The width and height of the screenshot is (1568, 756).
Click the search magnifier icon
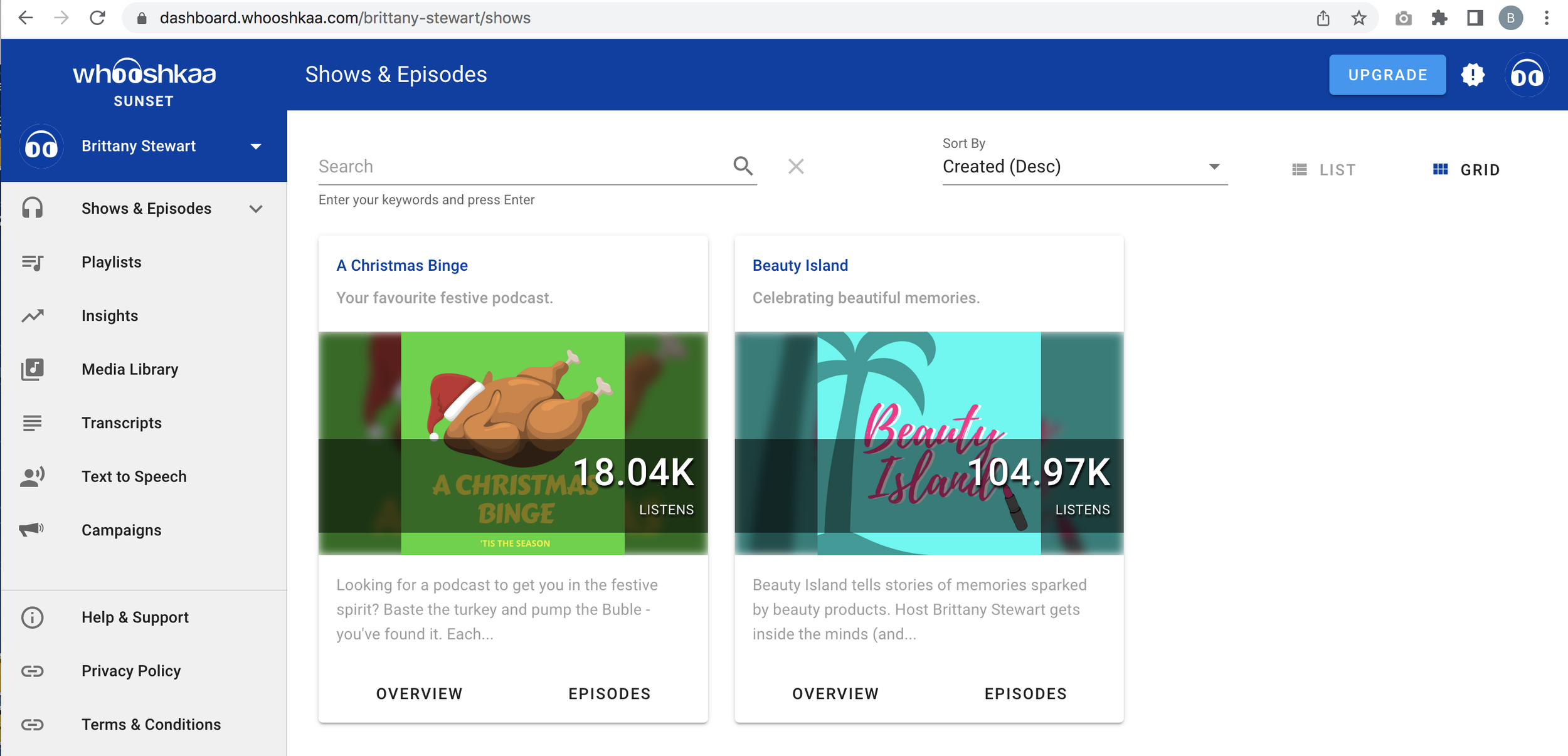coord(743,166)
